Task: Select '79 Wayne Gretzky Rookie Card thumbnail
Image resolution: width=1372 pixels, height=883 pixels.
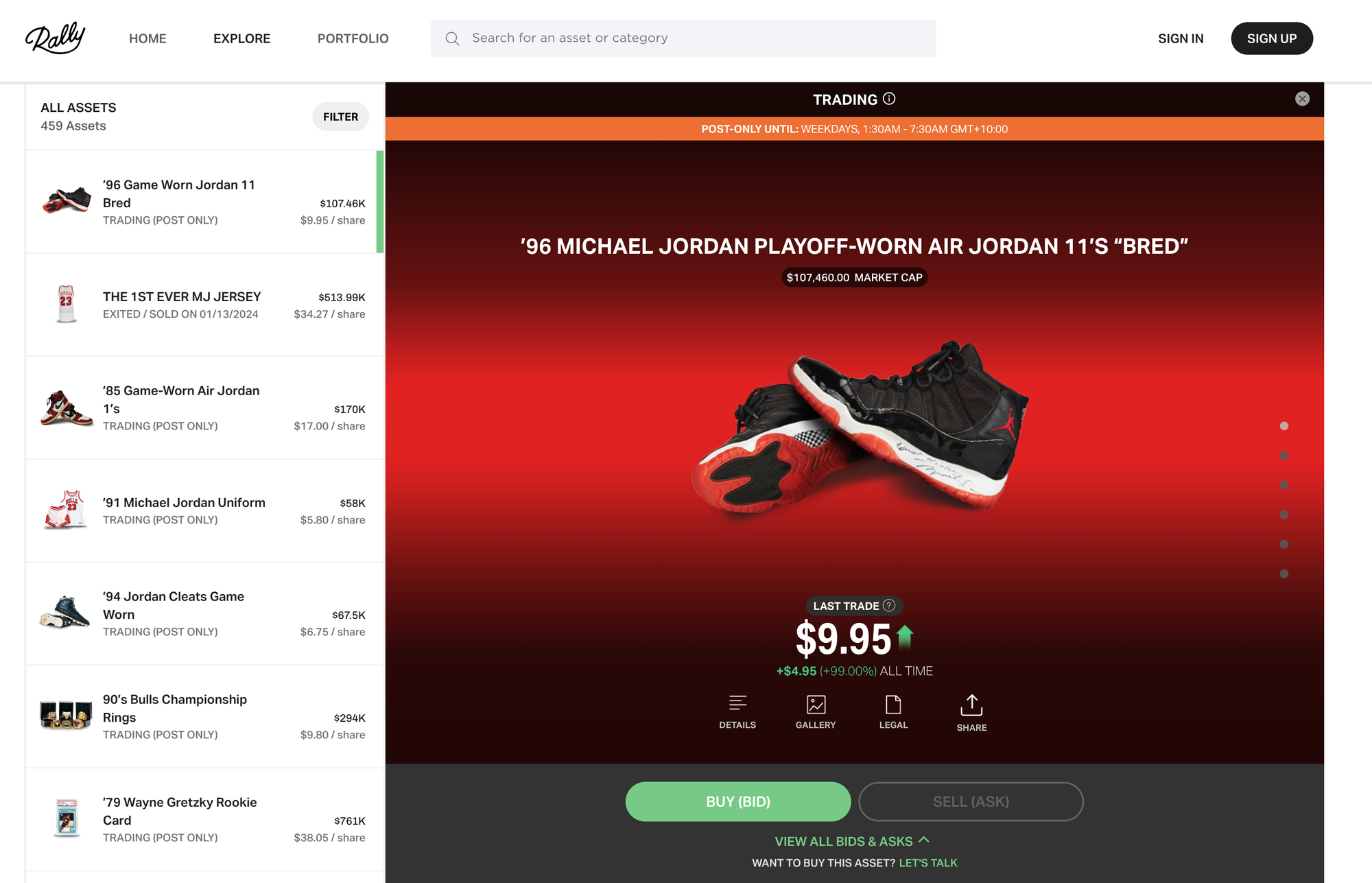Action: (x=67, y=818)
